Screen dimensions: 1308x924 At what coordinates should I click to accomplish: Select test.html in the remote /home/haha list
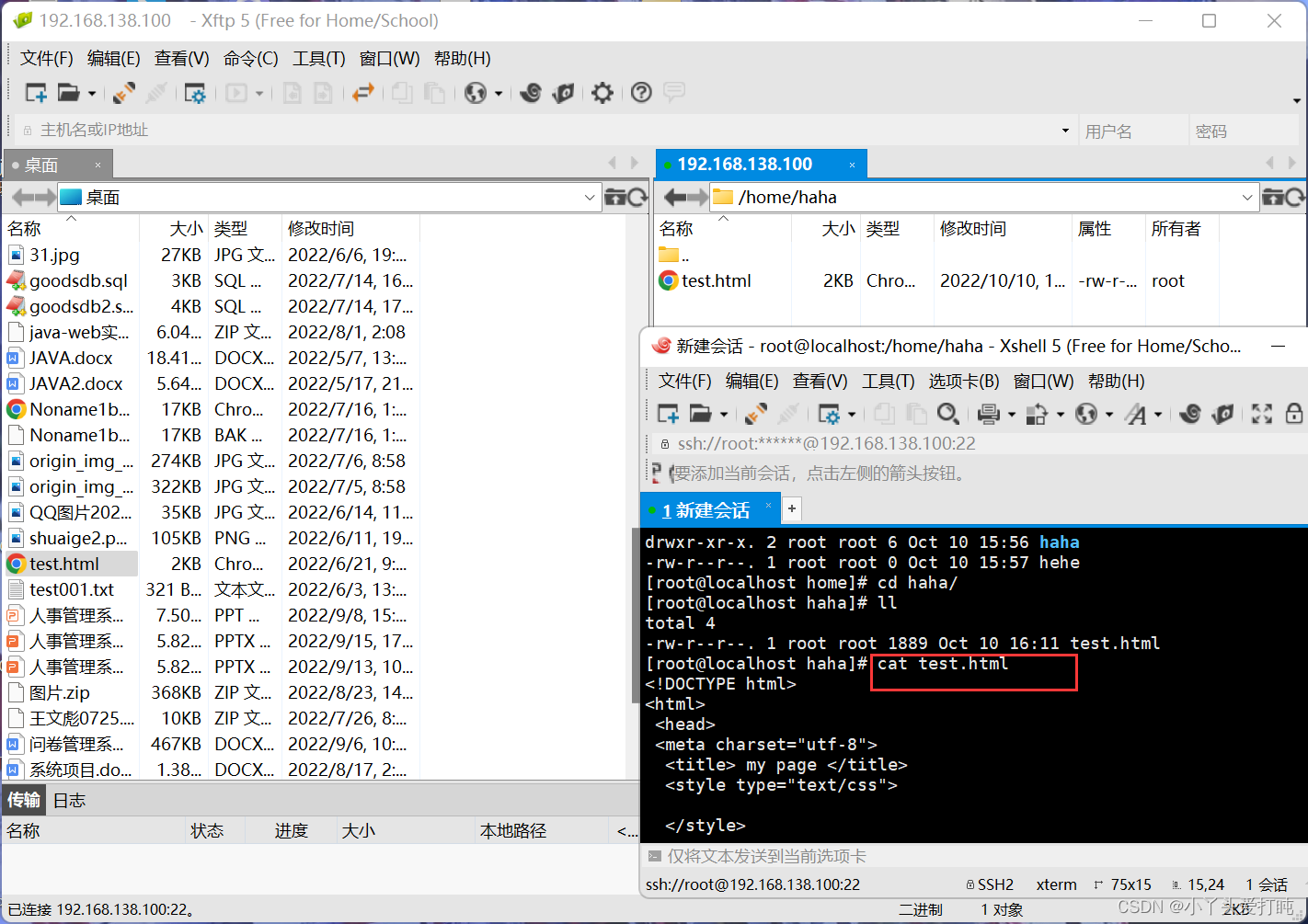[717, 281]
